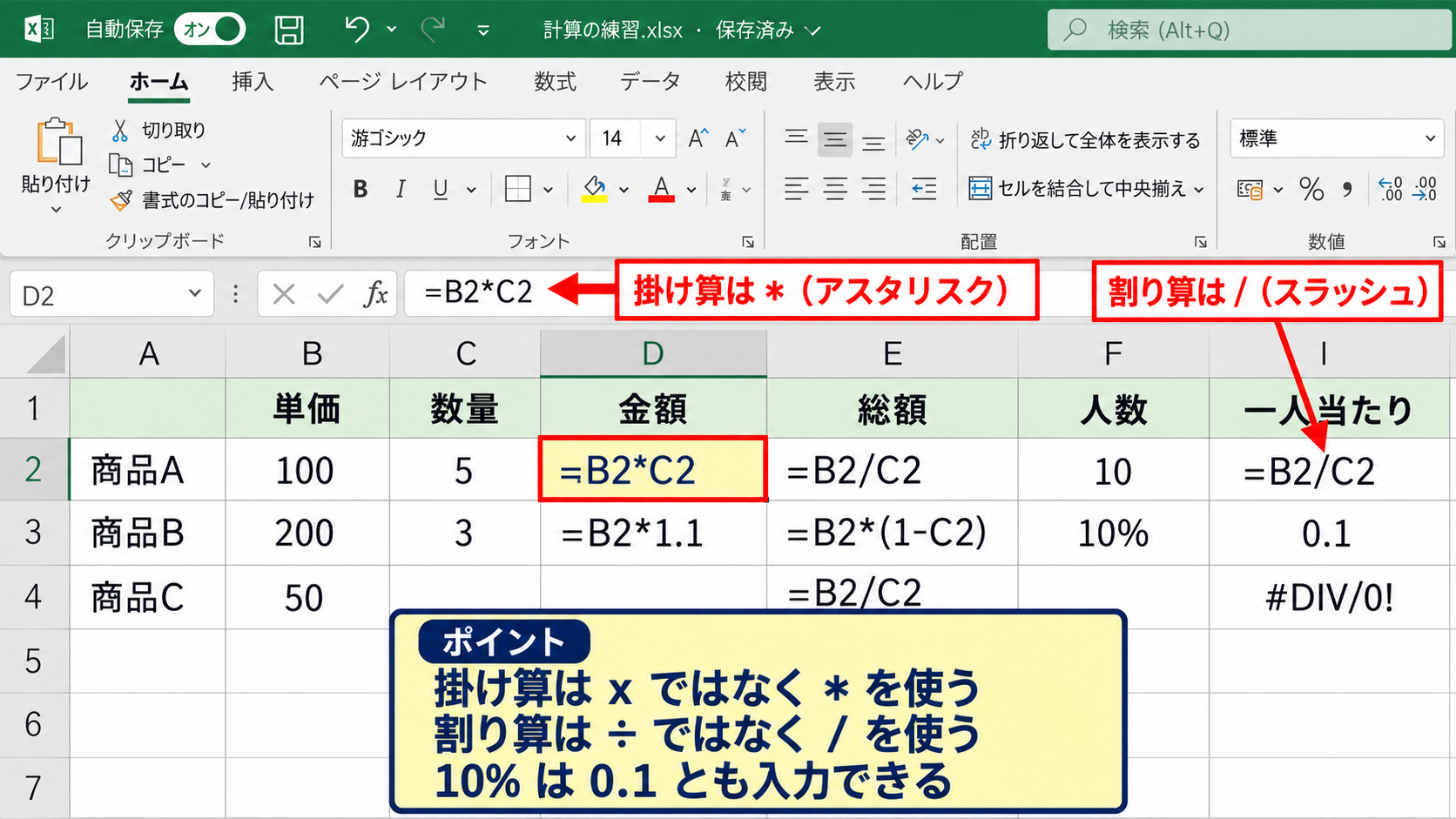Open the Copy (コピー) dropdown arrow
This screenshot has height=819, width=1456.
(206, 164)
